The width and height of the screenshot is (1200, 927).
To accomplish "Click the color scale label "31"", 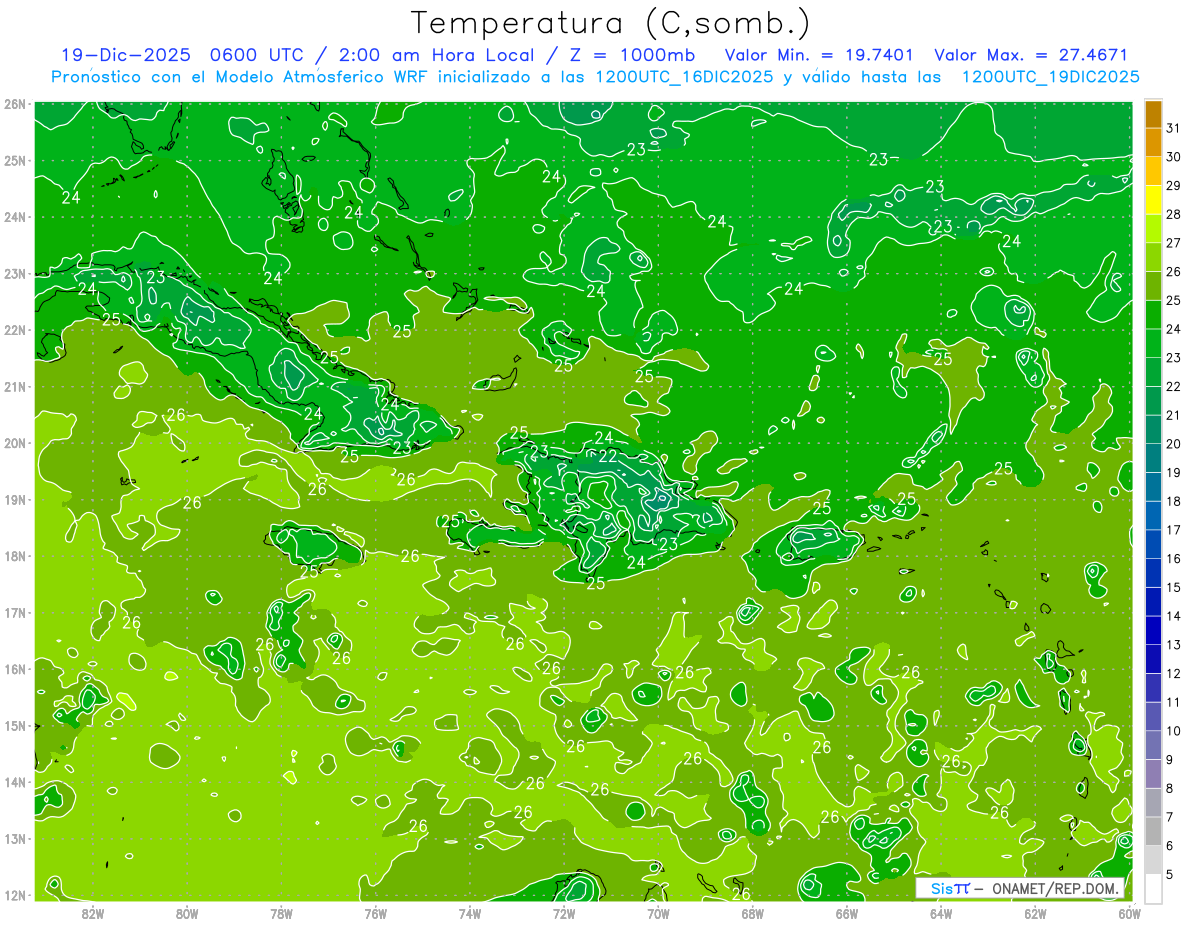I will (1174, 128).
